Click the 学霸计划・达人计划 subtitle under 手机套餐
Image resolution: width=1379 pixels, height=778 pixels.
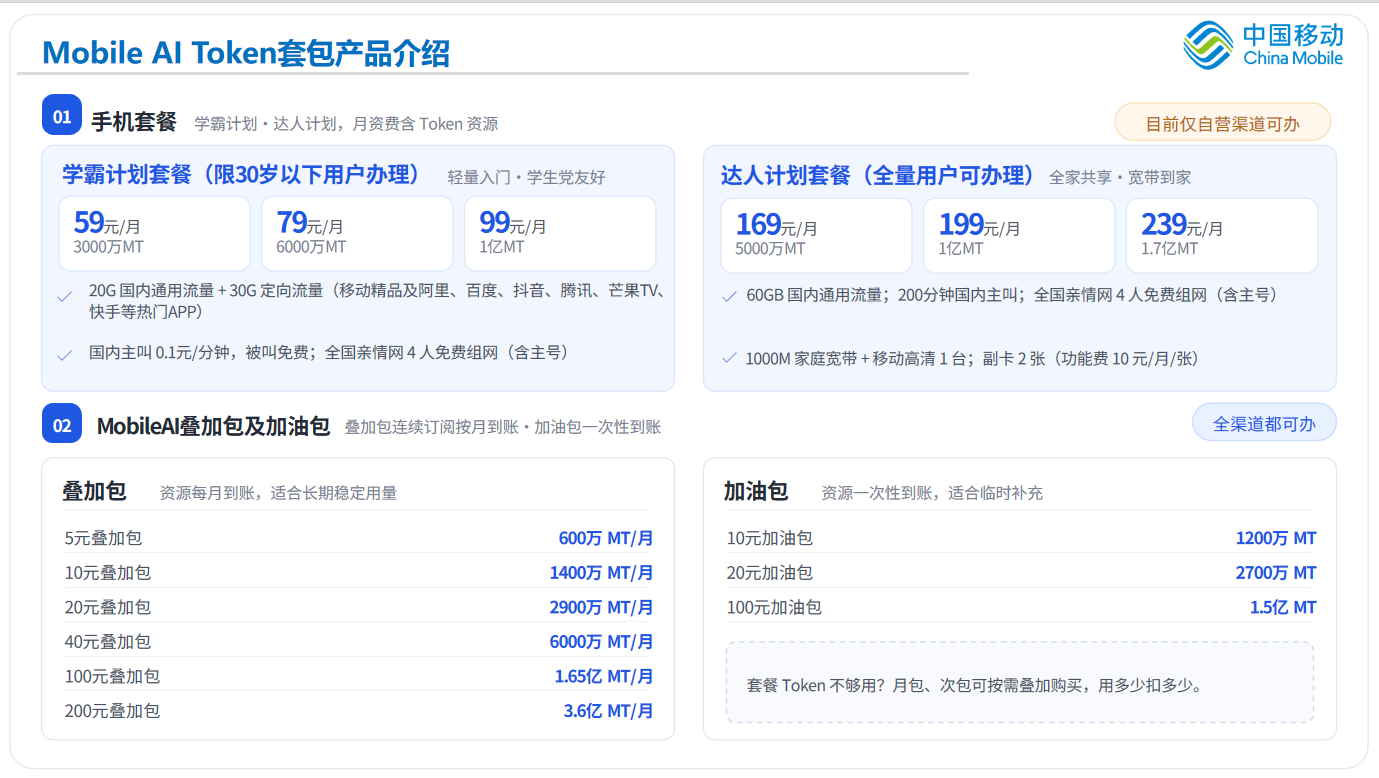(x=346, y=124)
